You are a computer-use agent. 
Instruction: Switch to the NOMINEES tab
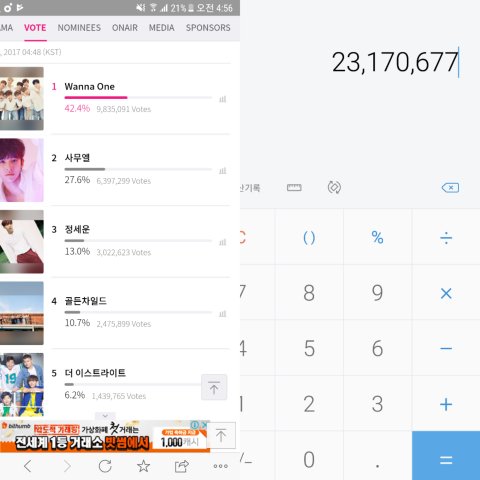(x=79, y=28)
